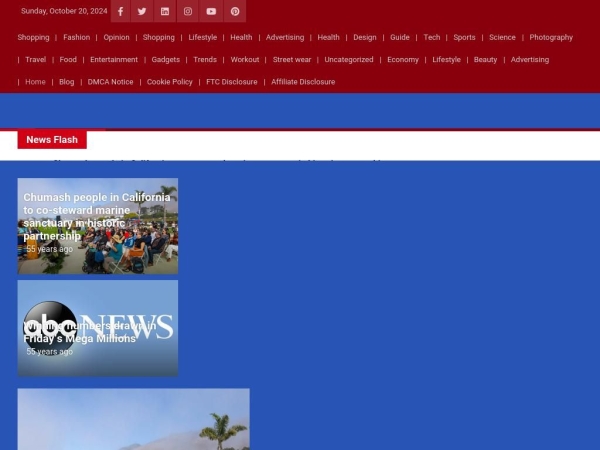Viewport: 600px width, 450px height.
Task: Navigate to the Tech category
Action: point(432,38)
